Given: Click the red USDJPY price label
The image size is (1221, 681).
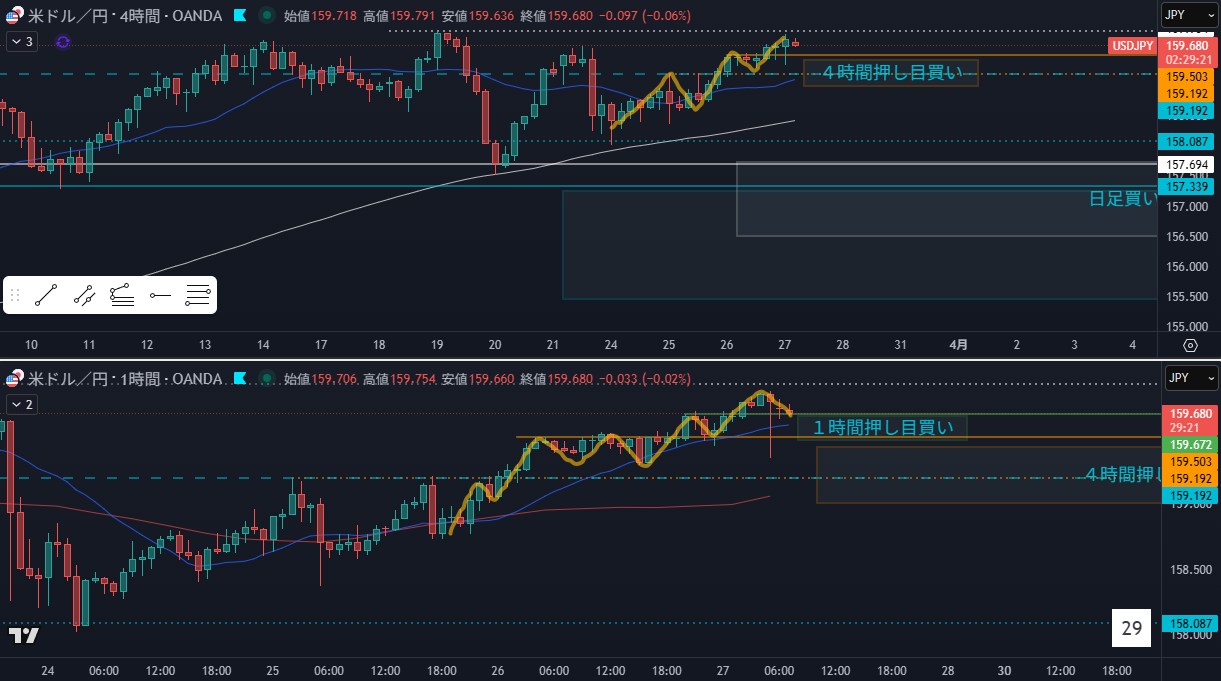Looking at the screenshot, I should click(x=1134, y=46).
